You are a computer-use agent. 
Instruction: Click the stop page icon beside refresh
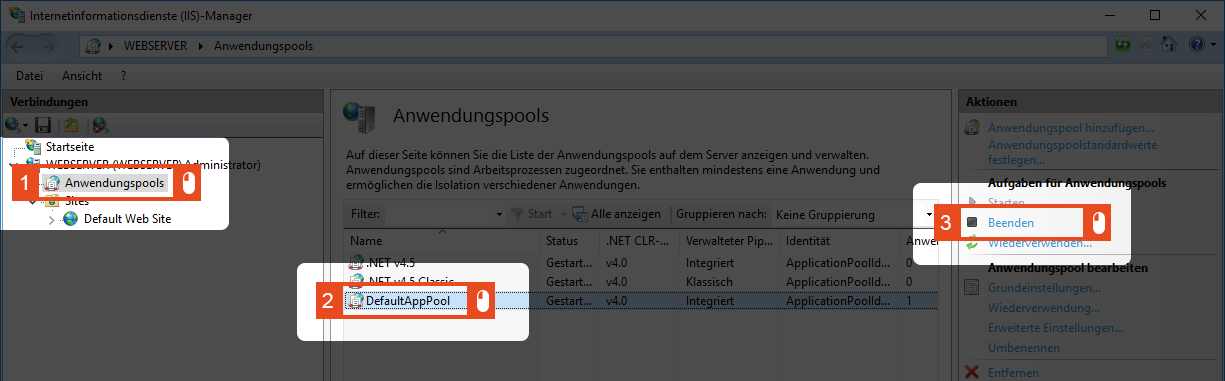tap(1146, 45)
